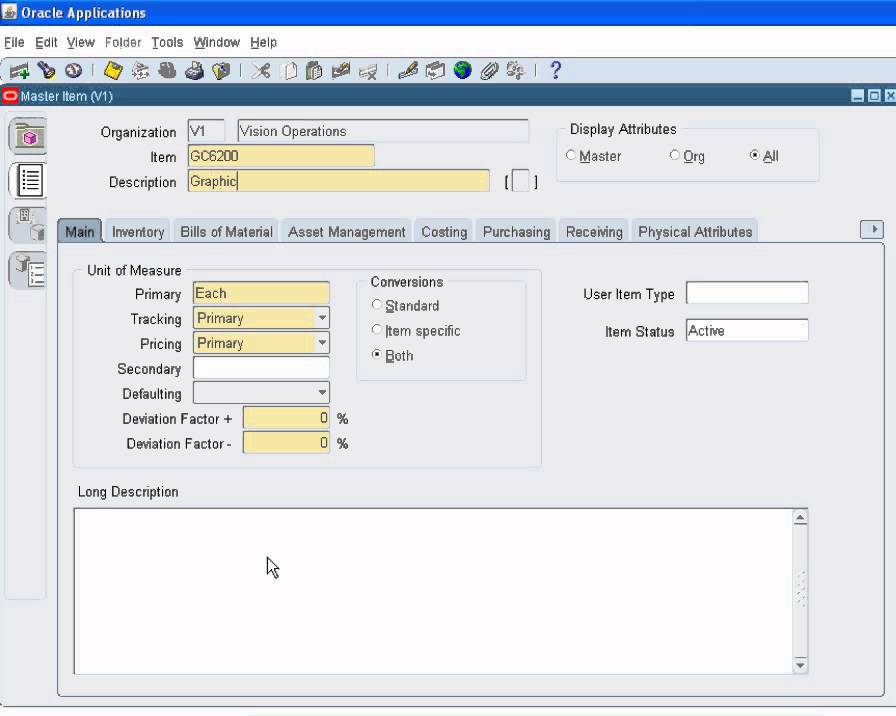
Task: Switch to the Receiving tab
Action: coord(594,231)
